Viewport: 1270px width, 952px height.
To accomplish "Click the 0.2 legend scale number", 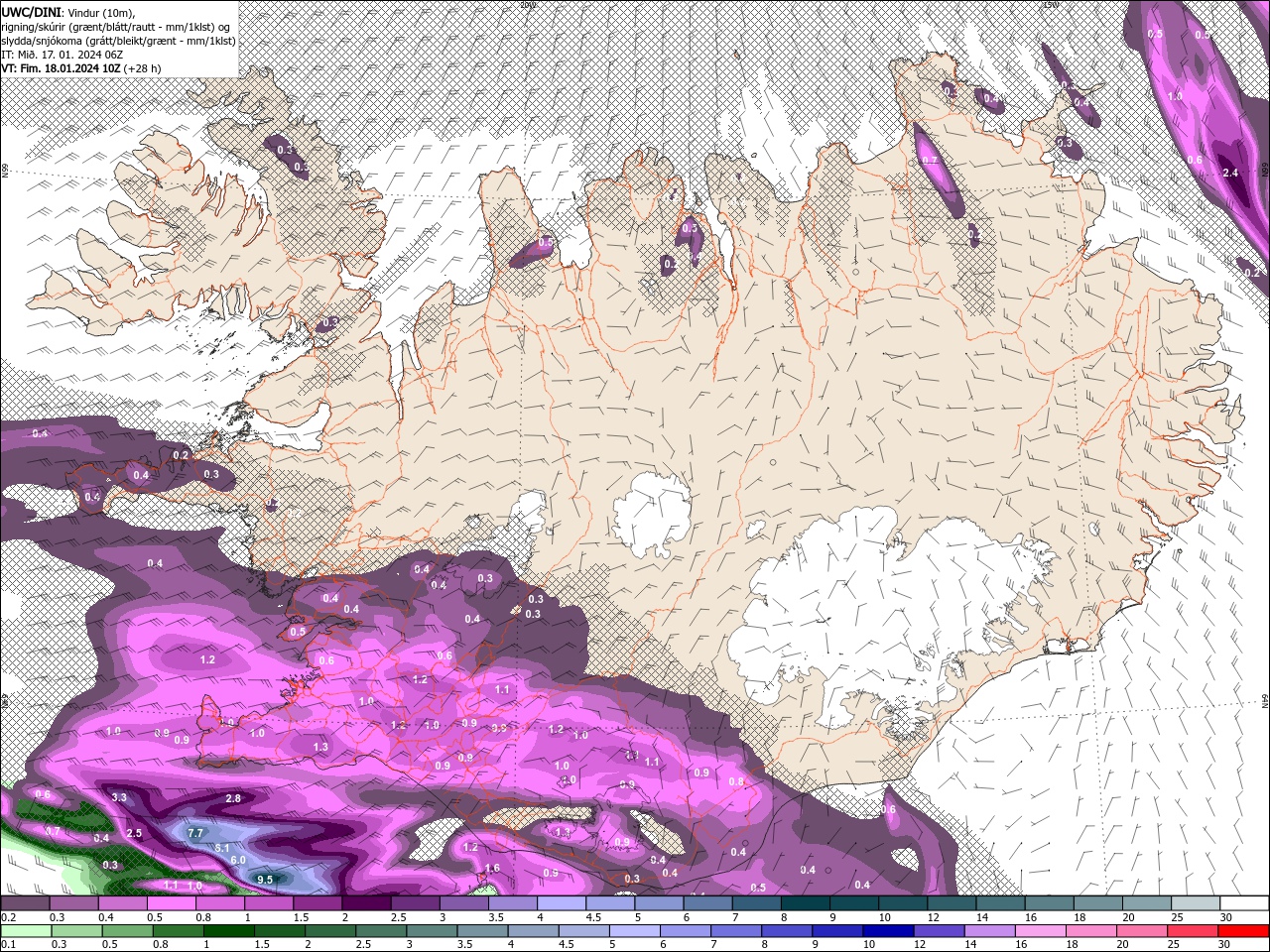I will [8, 917].
